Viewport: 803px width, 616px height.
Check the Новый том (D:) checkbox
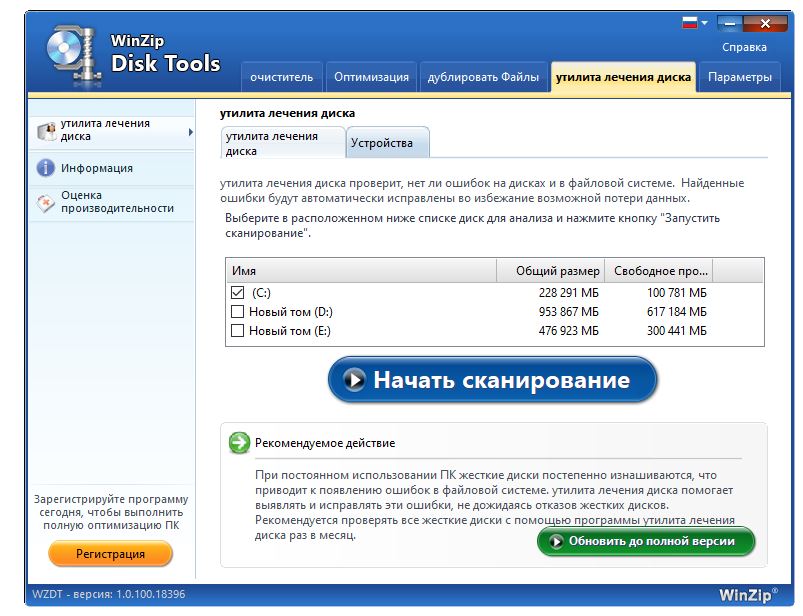click(x=237, y=311)
